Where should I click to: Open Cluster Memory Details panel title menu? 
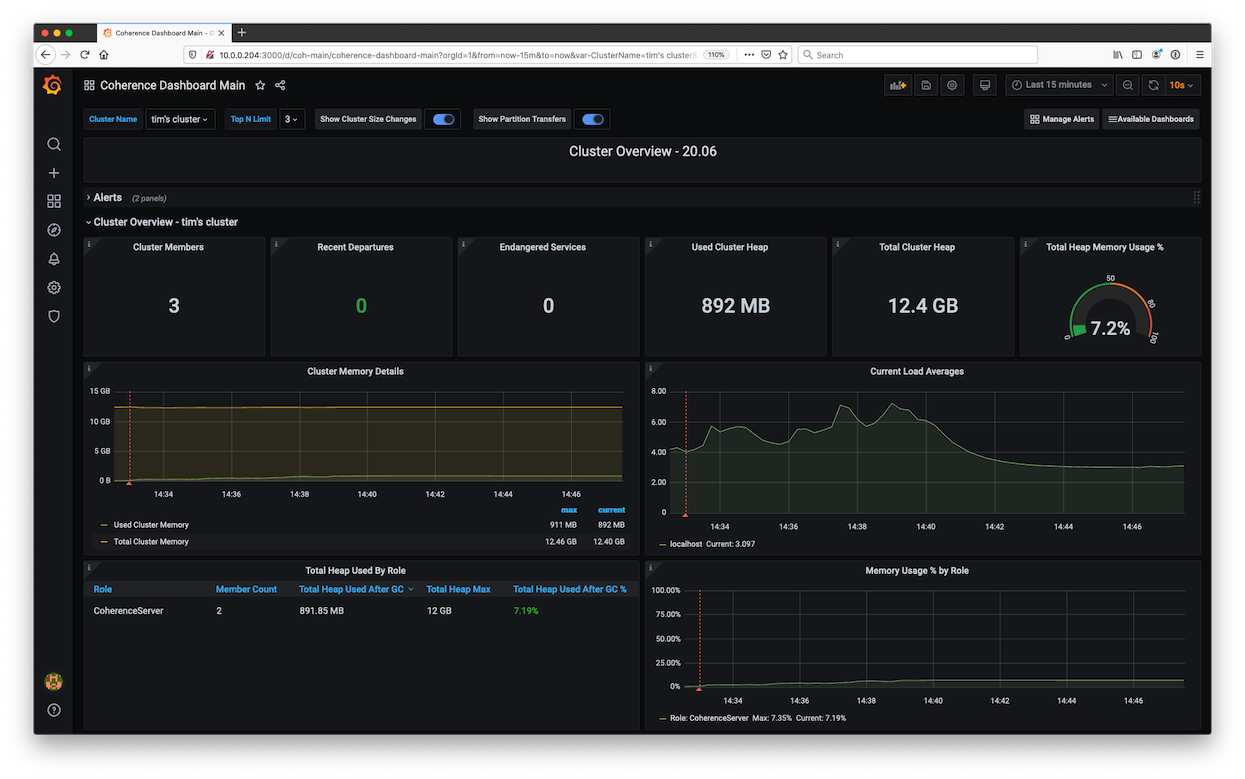pos(355,371)
